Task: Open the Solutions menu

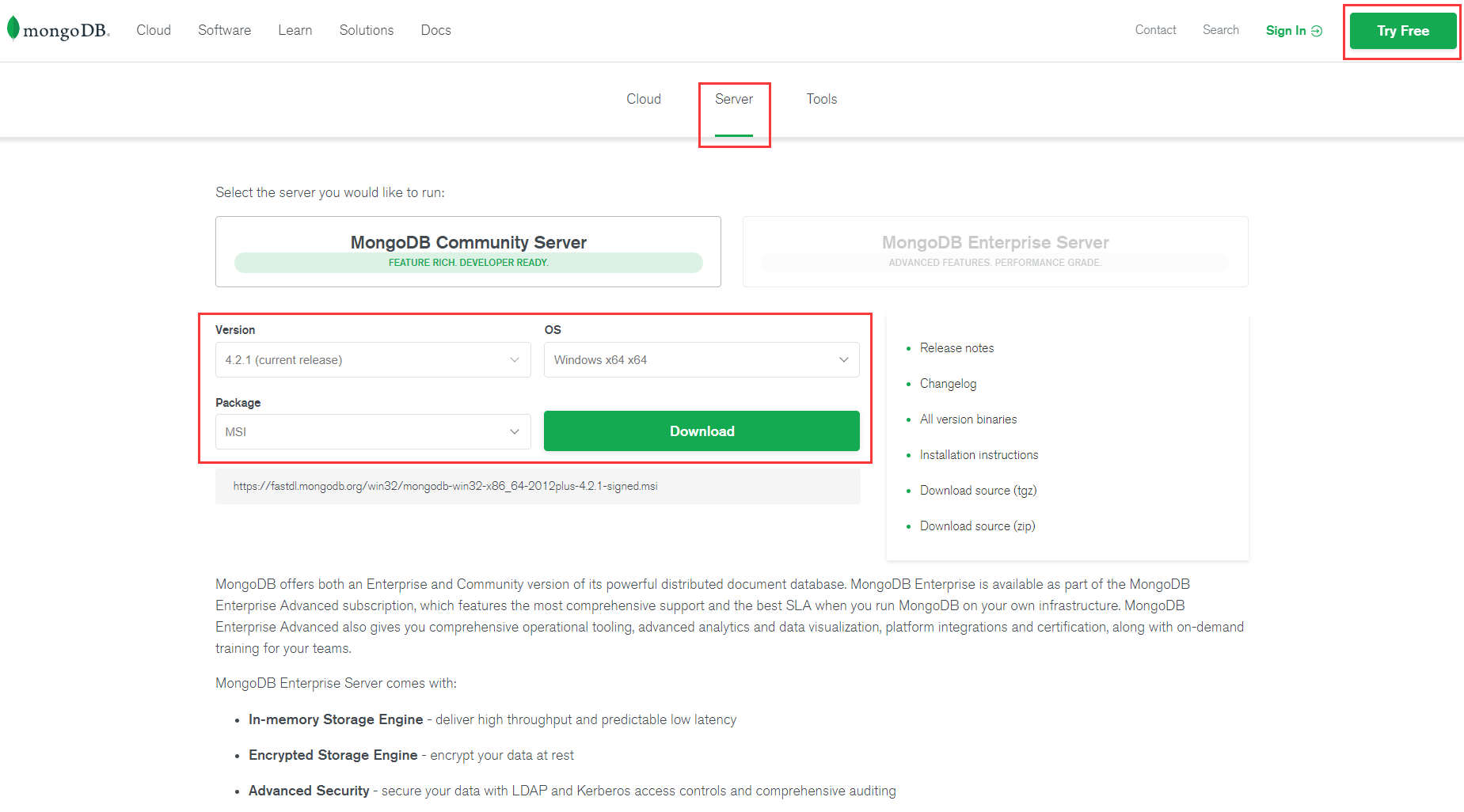Action: [367, 30]
